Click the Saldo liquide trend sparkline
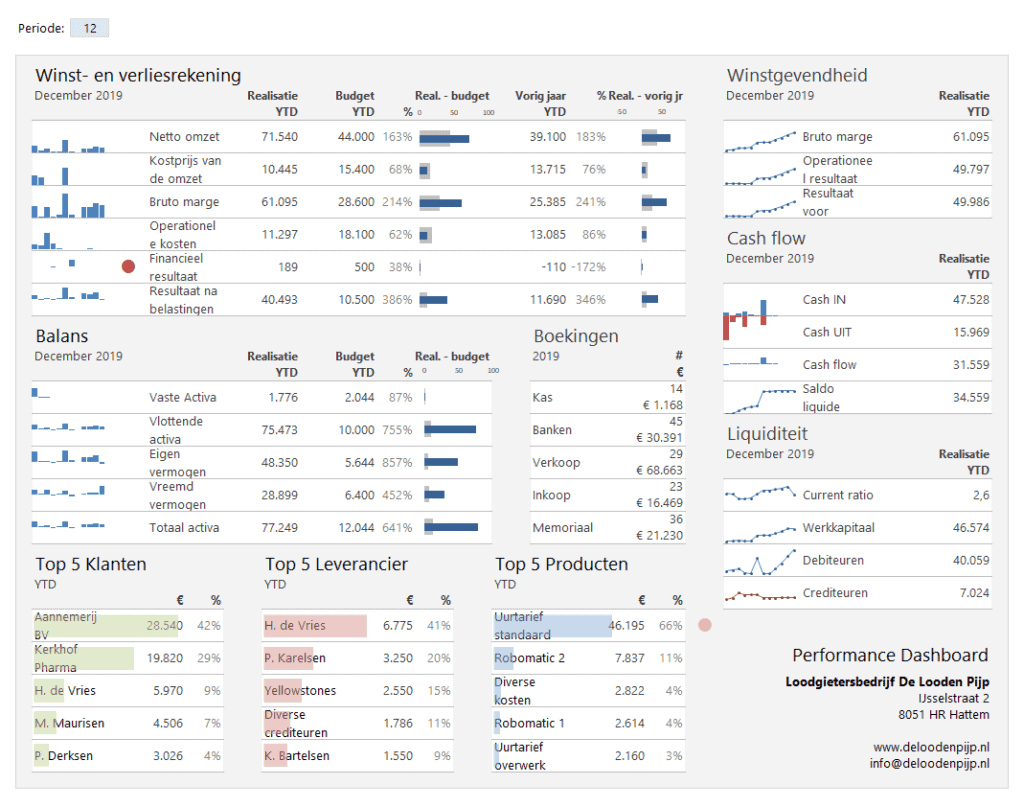This screenshot has height=807, width=1024. 761,399
